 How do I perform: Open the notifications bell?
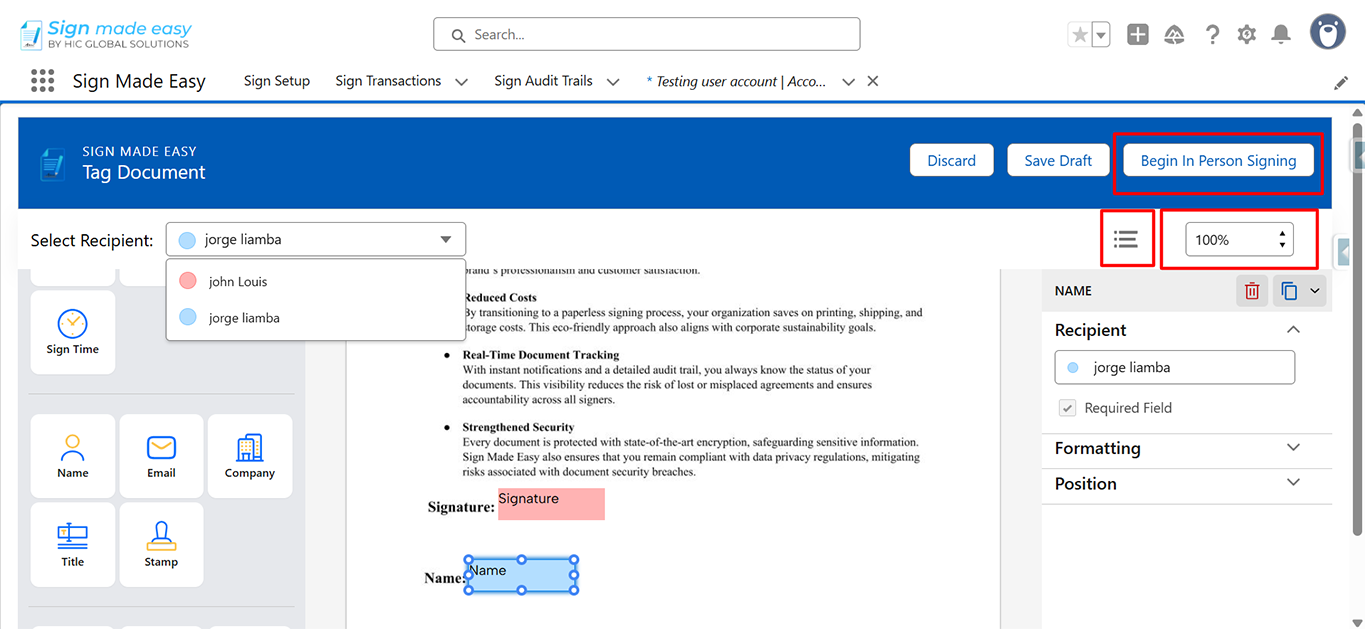[1281, 35]
